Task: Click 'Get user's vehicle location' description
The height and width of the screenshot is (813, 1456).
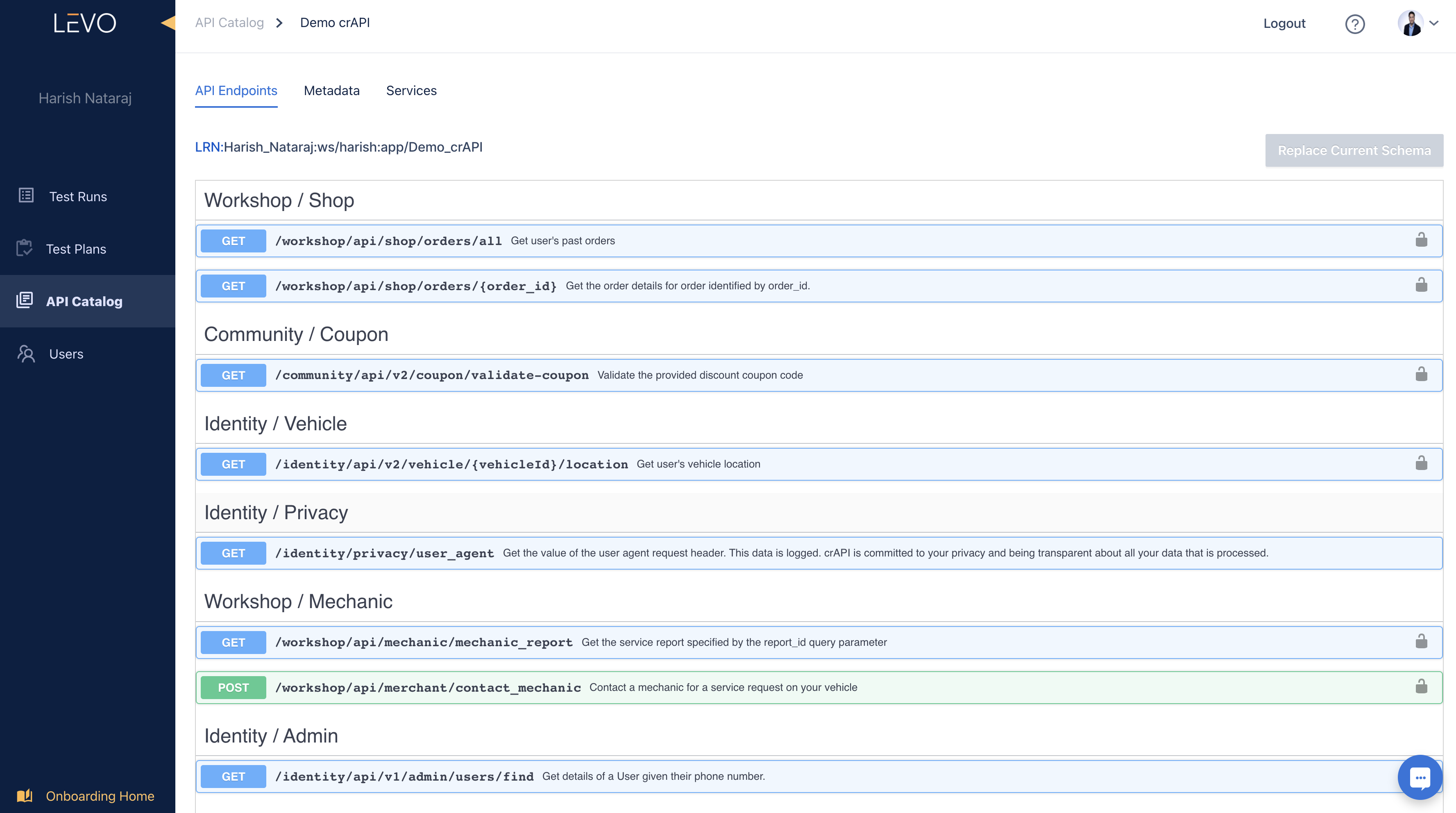Action: click(x=699, y=464)
